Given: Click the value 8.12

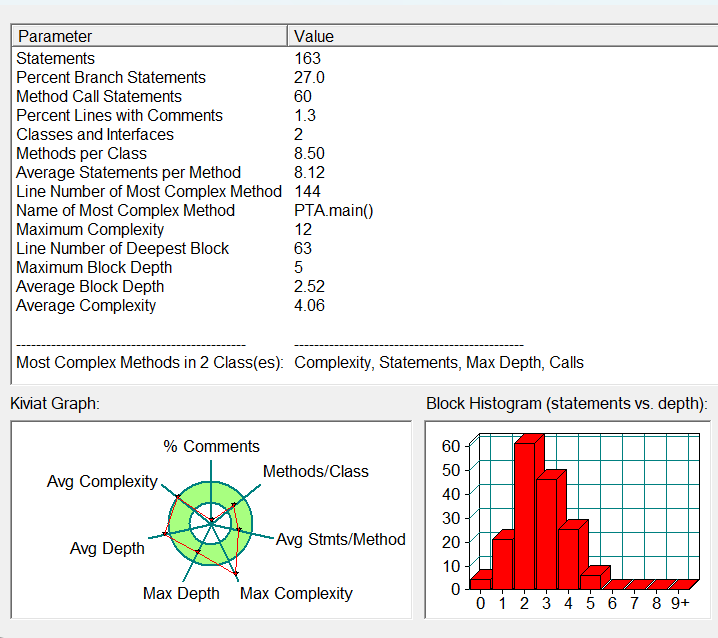Looking at the screenshot, I should tap(309, 173).
